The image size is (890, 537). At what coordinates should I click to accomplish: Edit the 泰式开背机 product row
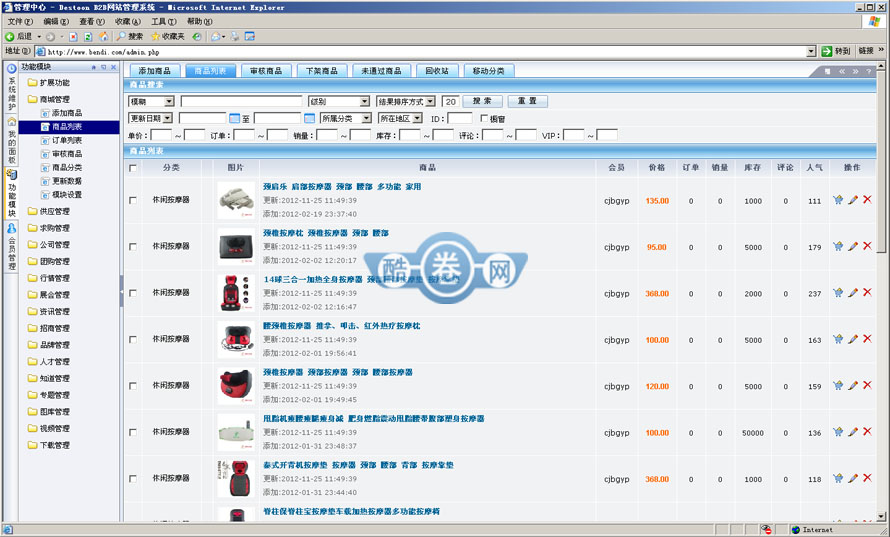(x=853, y=479)
